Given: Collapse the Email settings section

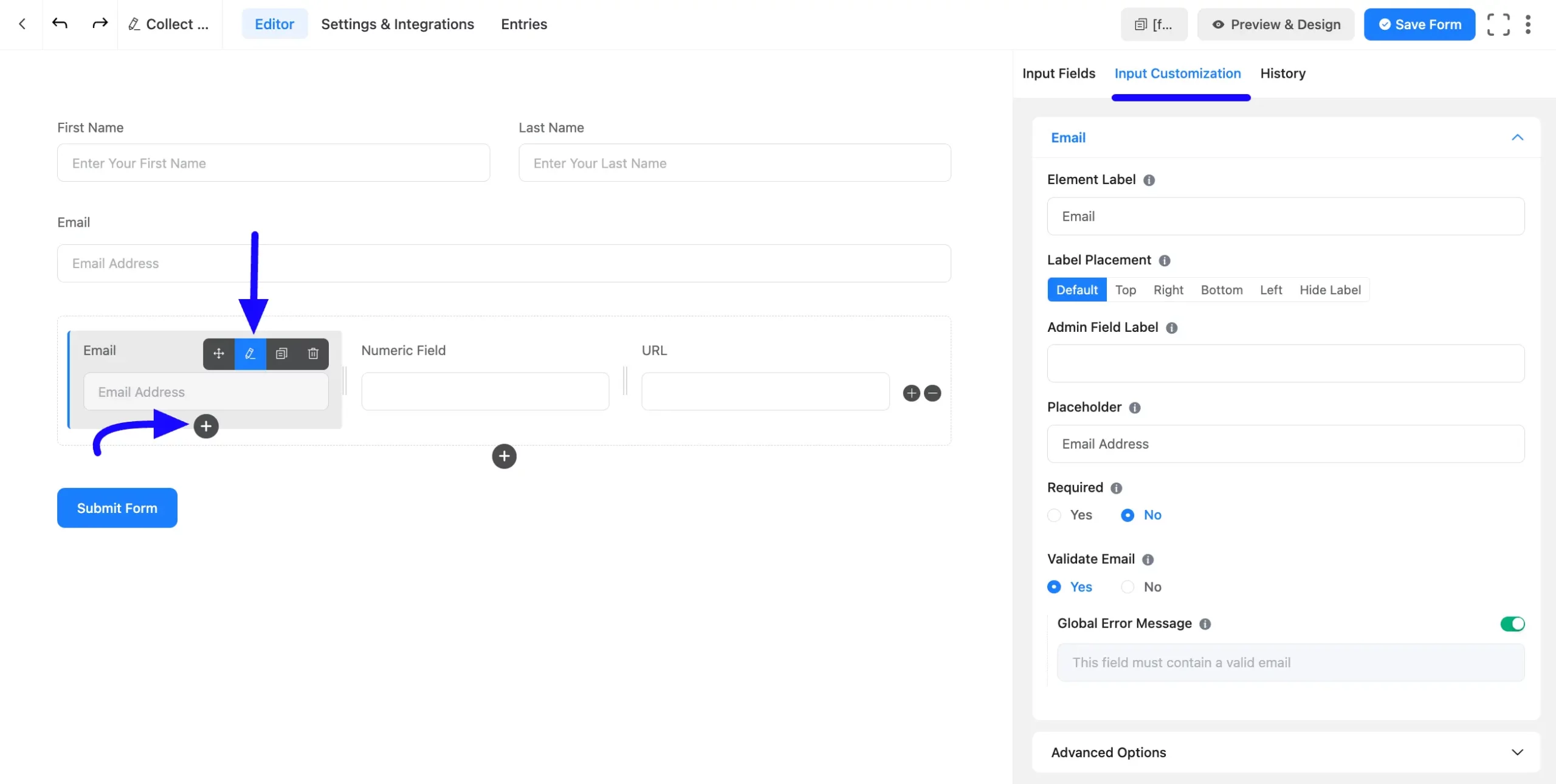Looking at the screenshot, I should (x=1518, y=137).
